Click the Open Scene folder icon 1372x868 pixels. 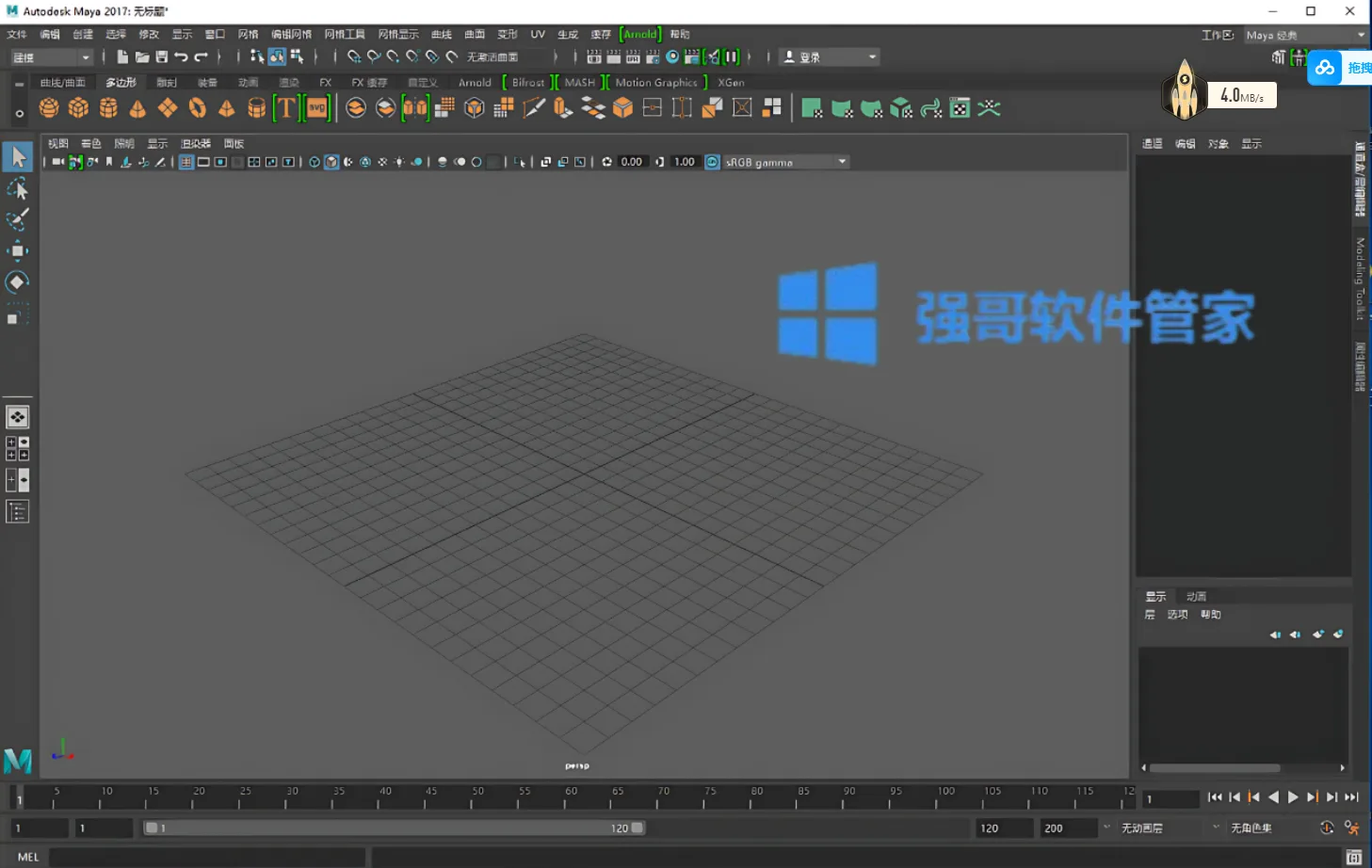pos(142,57)
